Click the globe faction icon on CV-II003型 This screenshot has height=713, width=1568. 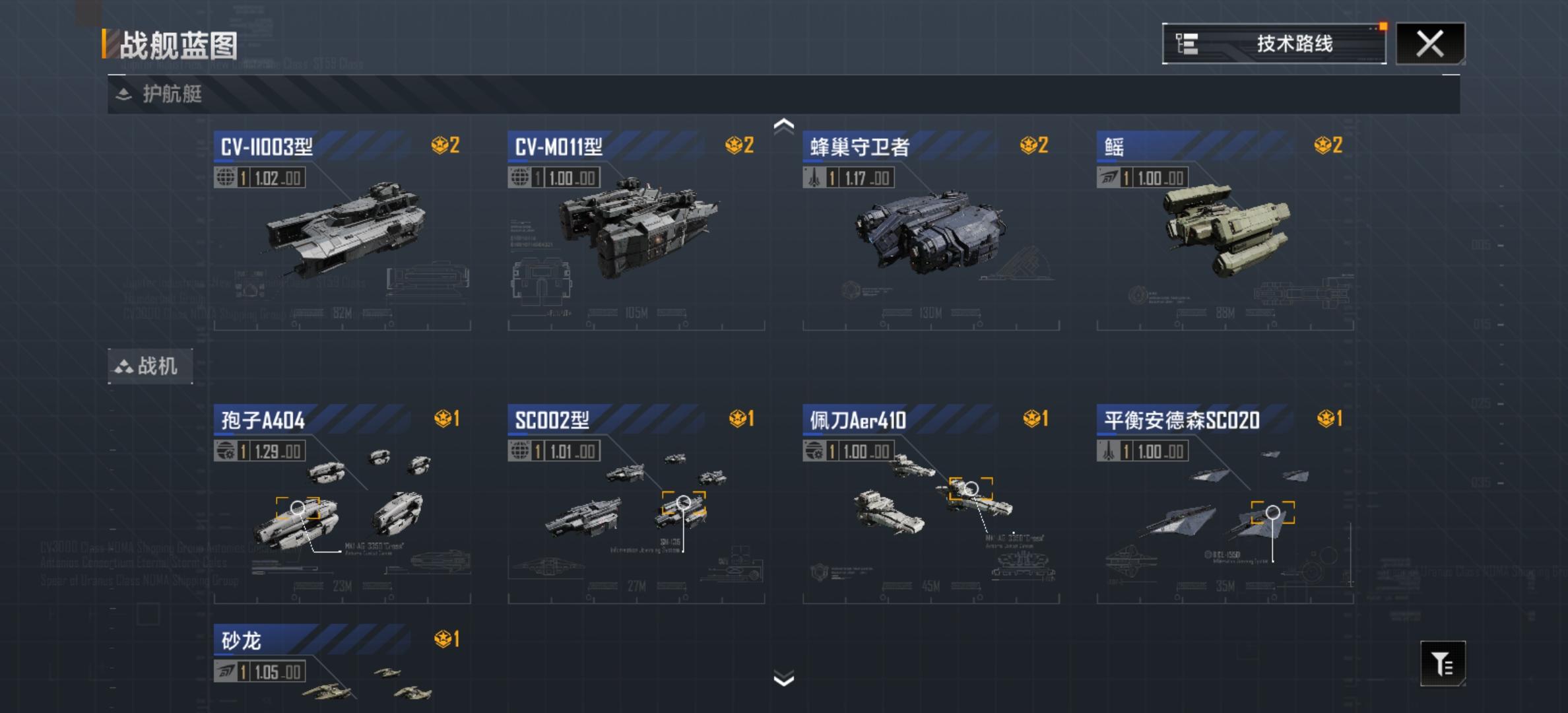click(225, 178)
